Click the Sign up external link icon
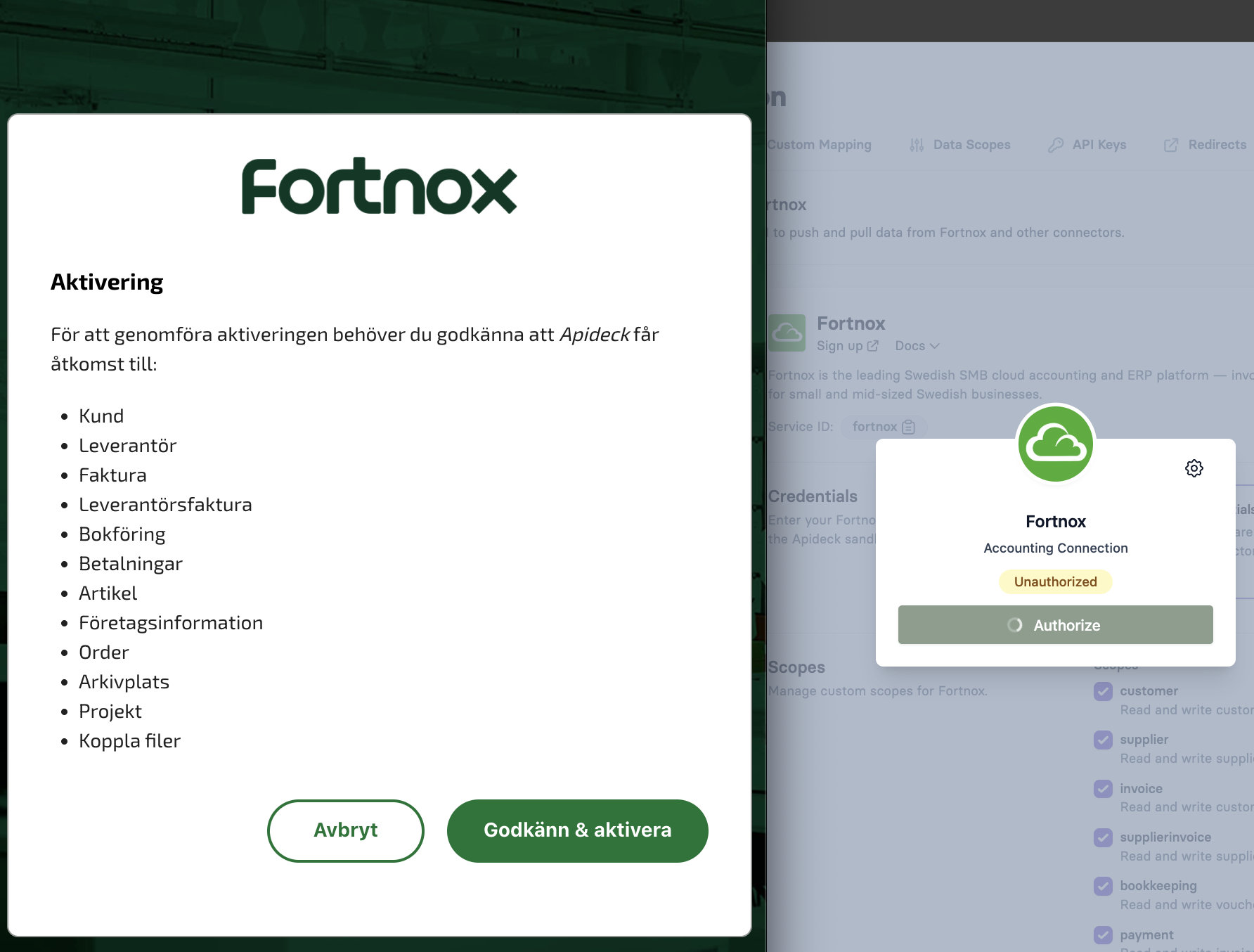Image resolution: width=1254 pixels, height=952 pixels. click(x=873, y=346)
